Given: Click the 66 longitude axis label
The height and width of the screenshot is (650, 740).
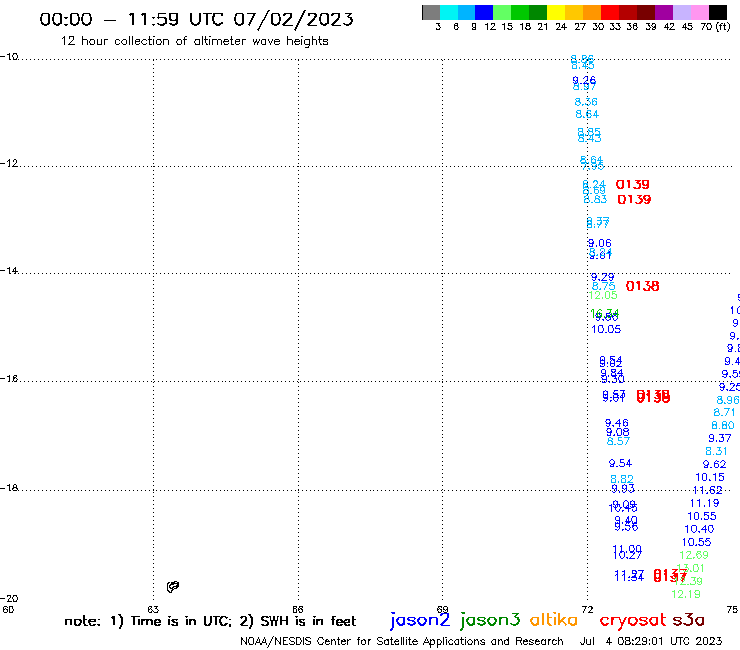Looking at the screenshot, I should tap(298, 609).
